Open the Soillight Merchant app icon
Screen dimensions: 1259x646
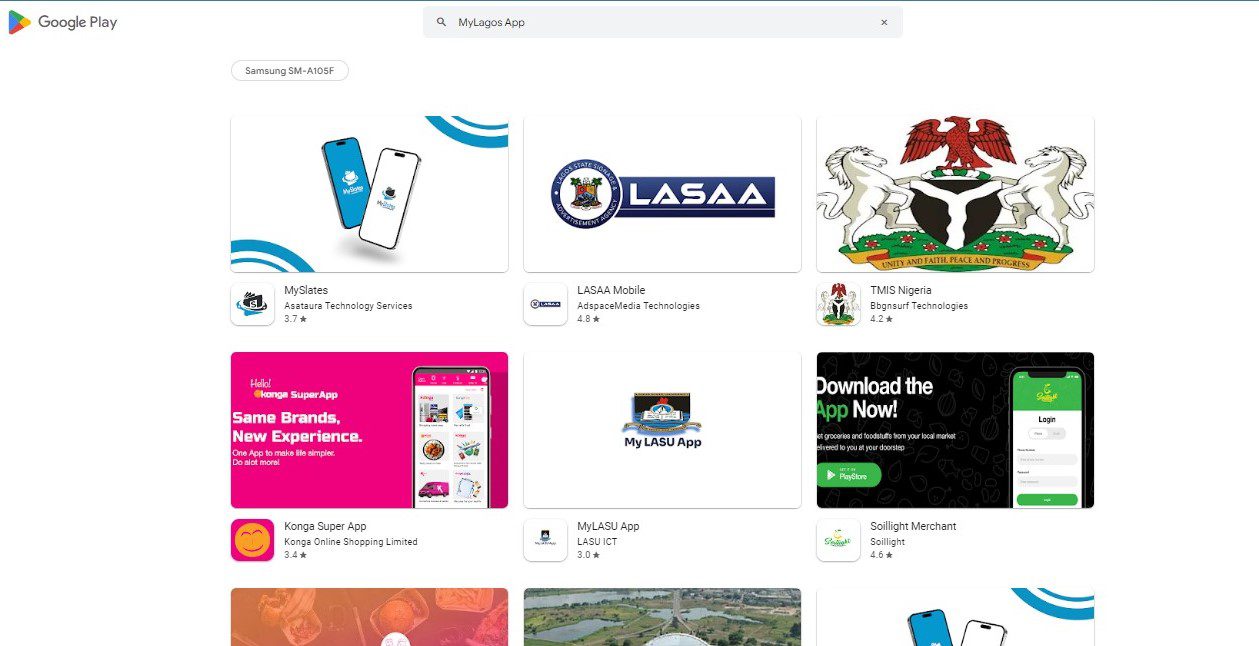click(838, 540)
